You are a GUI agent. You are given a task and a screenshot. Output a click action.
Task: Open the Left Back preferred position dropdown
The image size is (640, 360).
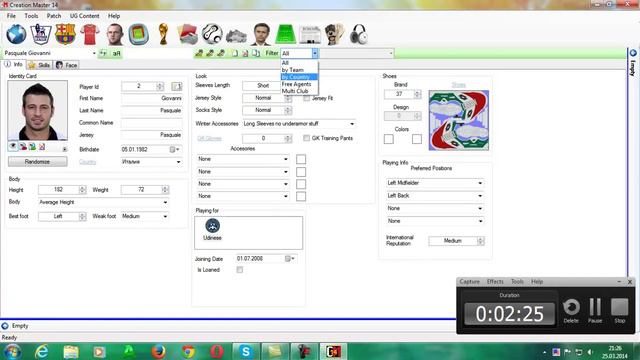[x=435, y=196]
